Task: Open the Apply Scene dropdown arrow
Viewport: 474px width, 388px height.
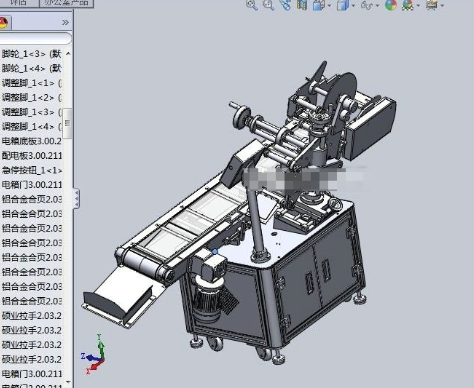Action: pyautogui.click(x=418, y=6)
